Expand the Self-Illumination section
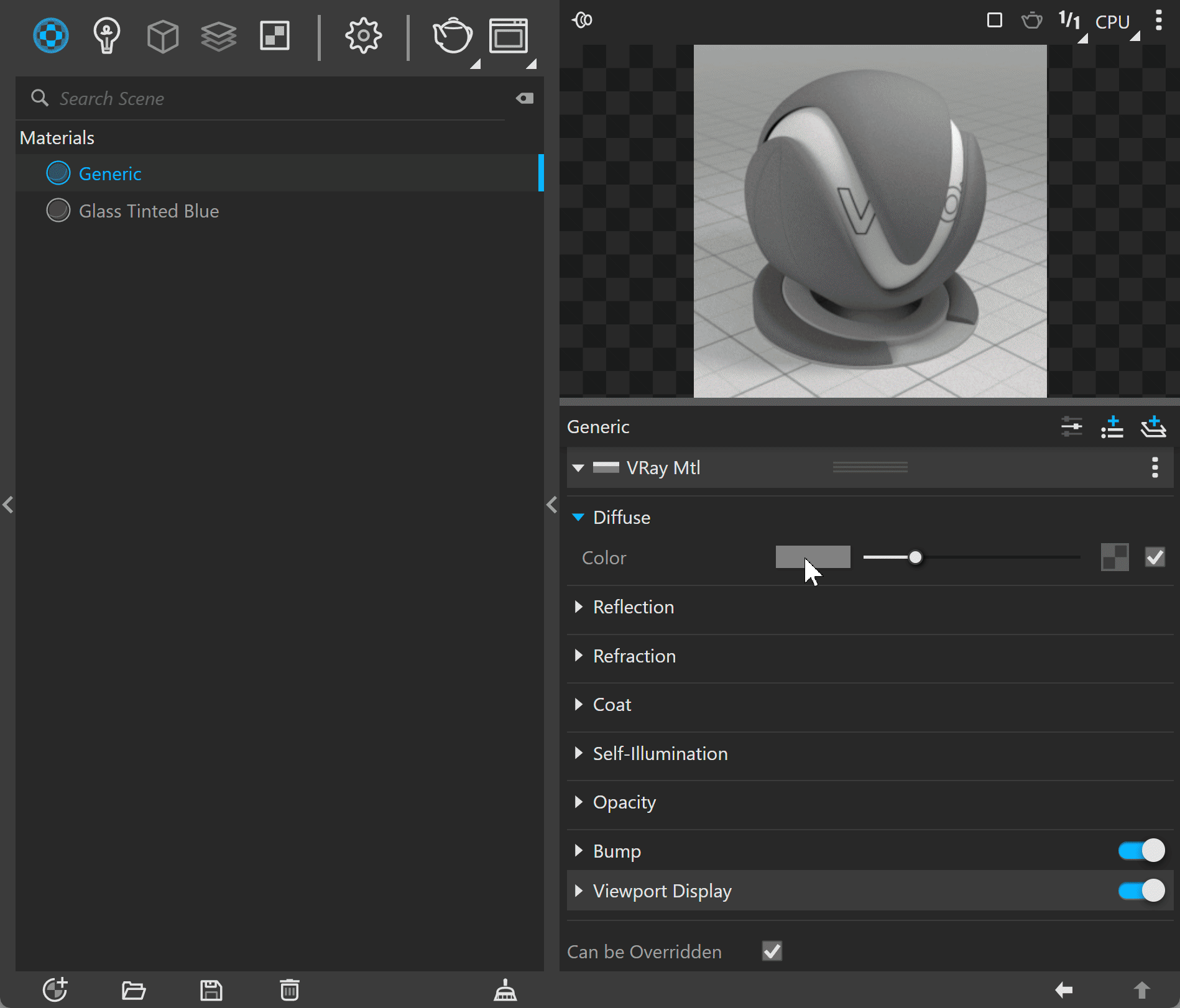This screenshot has width=1180, height=1008. pos(578,753)
